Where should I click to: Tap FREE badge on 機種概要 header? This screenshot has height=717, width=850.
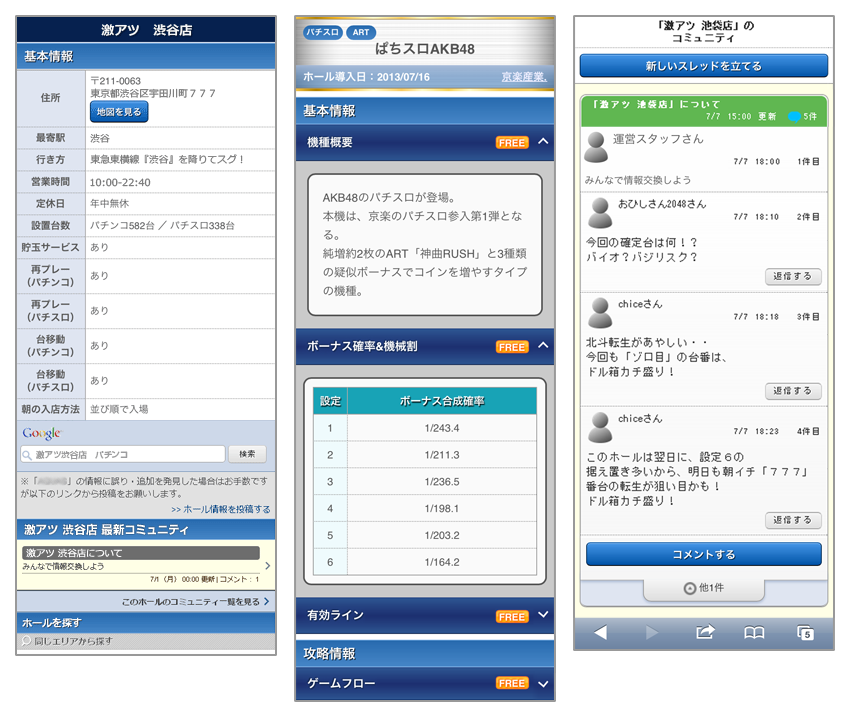[x=512, y=143]
